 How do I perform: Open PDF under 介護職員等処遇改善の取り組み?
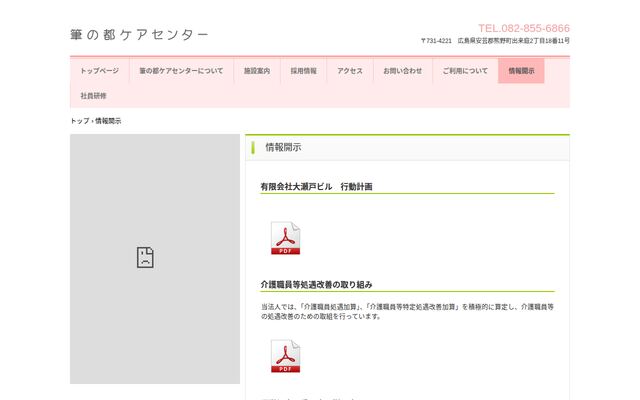click(285, 356)
